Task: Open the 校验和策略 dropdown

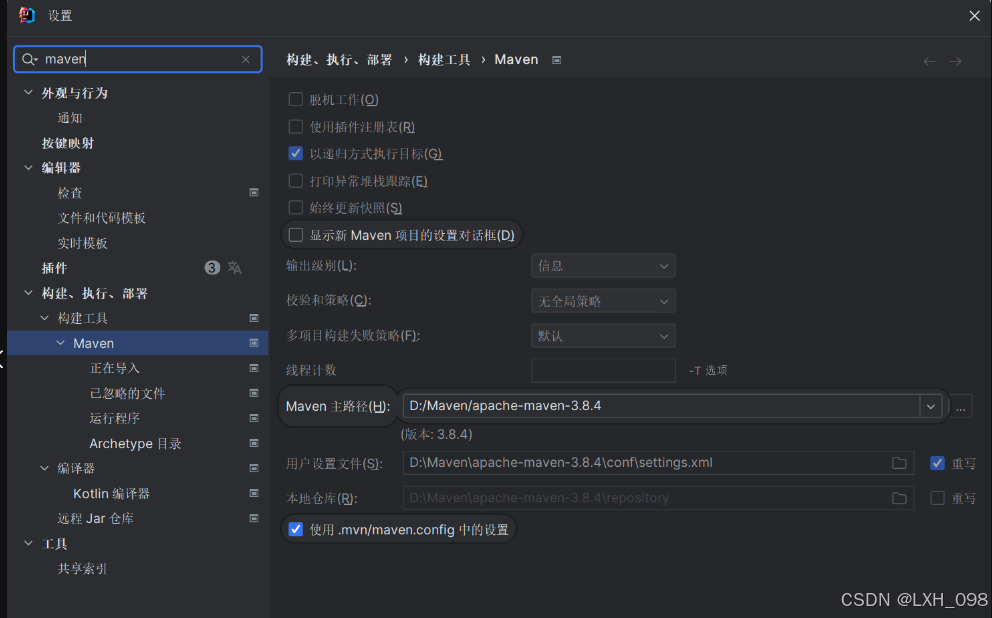Action: click(603, 301)
